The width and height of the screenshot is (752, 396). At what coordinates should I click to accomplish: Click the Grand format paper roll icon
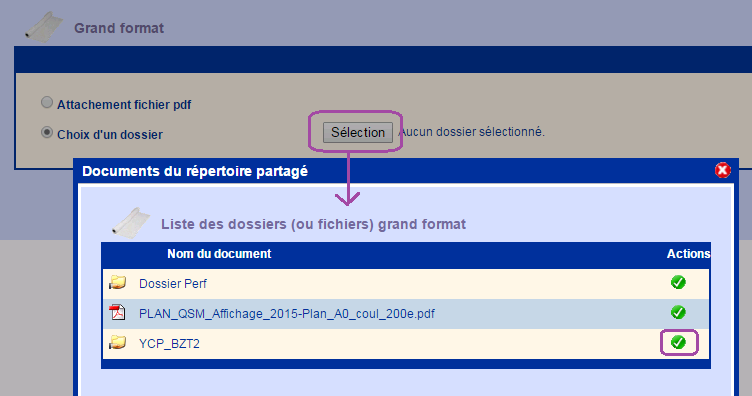43,27
